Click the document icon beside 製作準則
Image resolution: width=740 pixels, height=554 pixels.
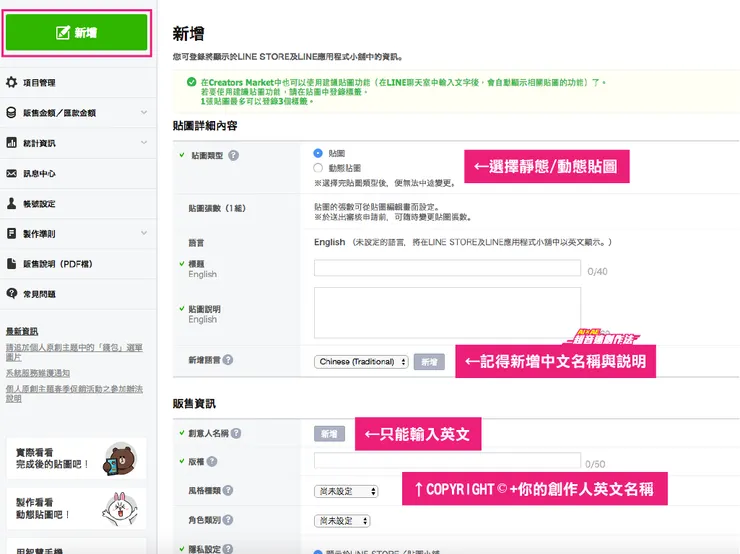tap(11, 234)
